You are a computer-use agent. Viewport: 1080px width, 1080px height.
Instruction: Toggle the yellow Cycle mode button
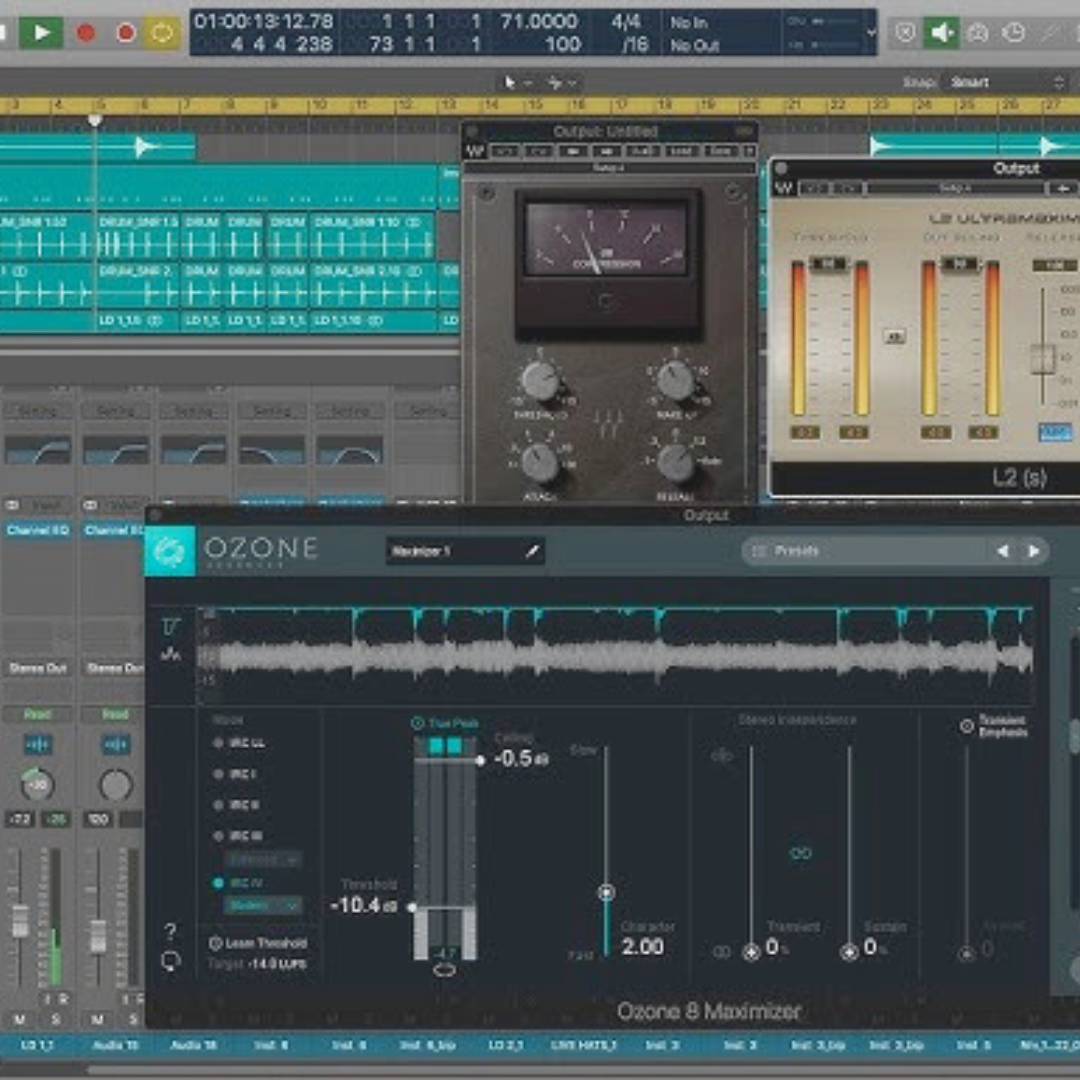point(161,32)
